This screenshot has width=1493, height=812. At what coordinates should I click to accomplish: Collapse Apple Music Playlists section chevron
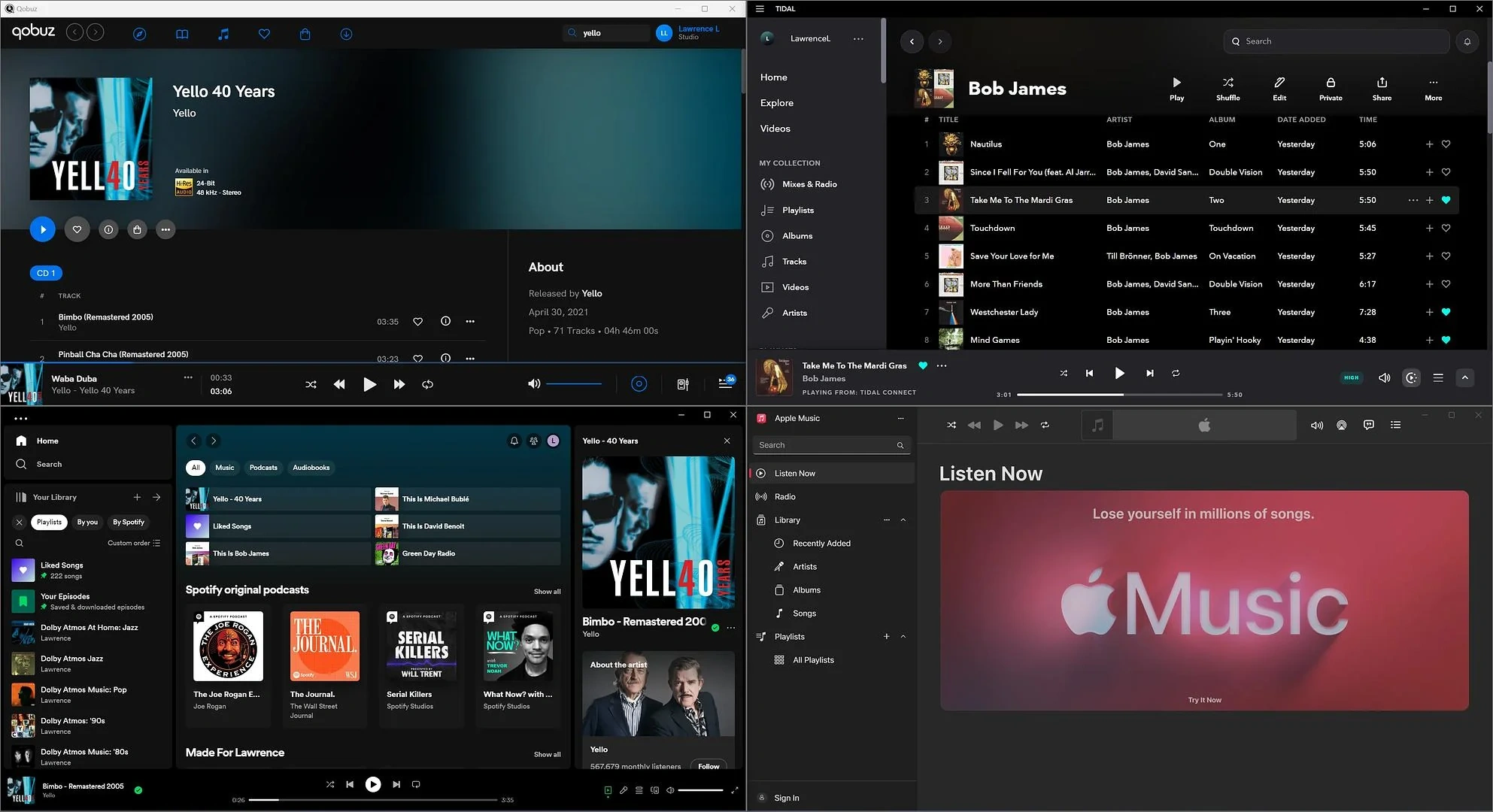[x=903, y=637]
